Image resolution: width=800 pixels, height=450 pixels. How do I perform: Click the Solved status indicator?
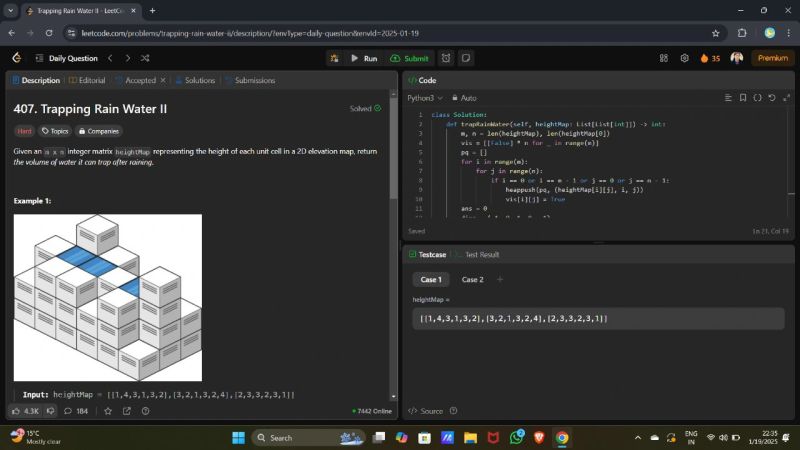365,108
